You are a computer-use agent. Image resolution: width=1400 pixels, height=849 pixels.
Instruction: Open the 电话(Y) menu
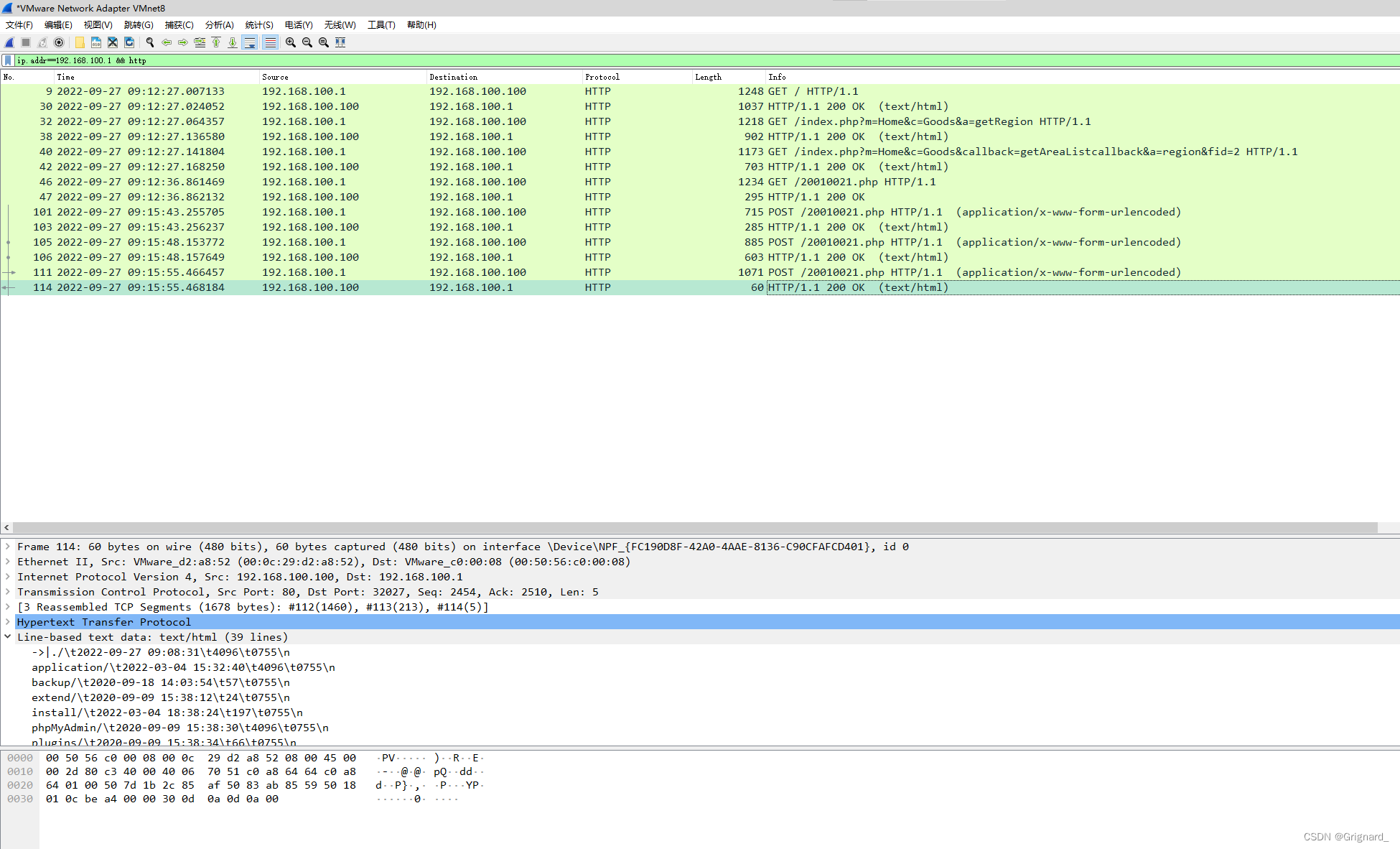click(x=299, y=25)
